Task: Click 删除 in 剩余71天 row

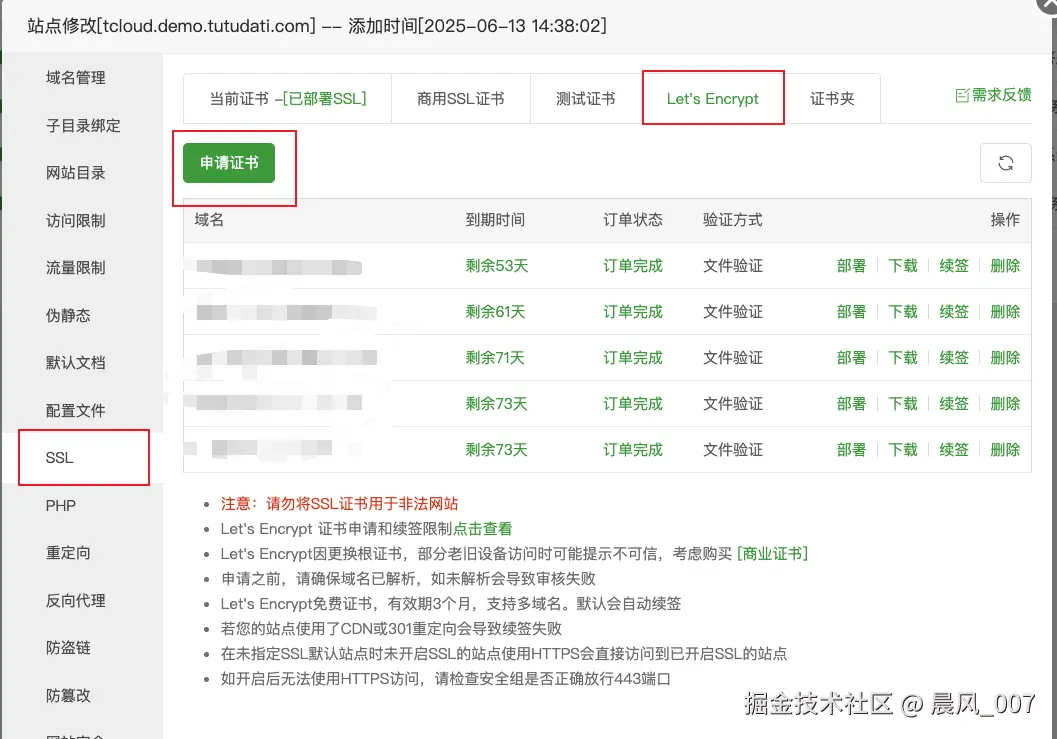Action: [1005, 357]
